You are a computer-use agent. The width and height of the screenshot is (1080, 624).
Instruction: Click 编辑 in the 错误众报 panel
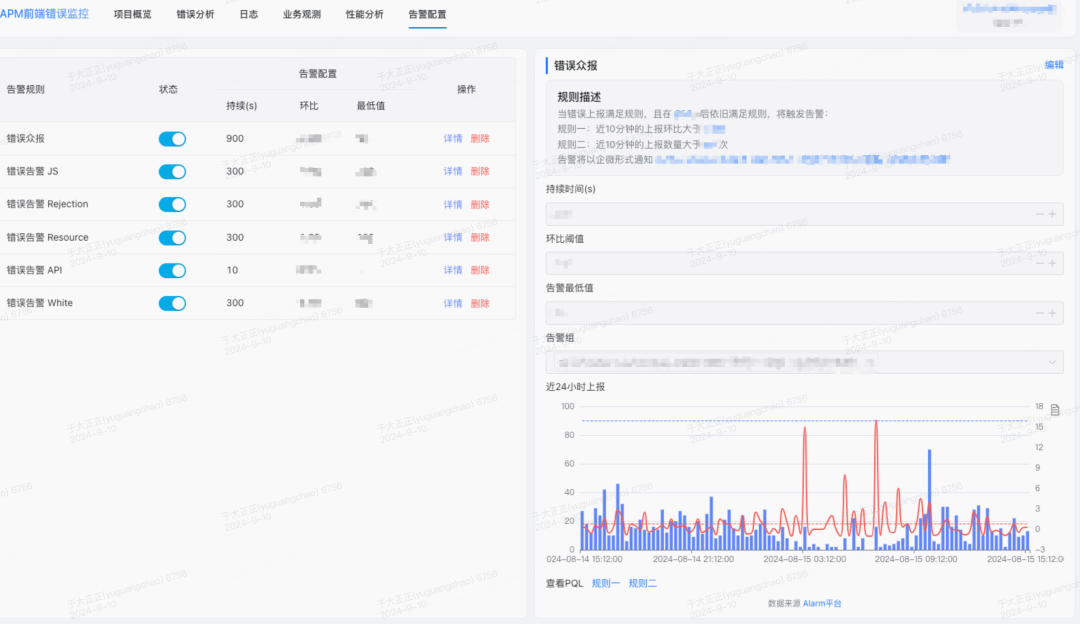(1054, 65)
